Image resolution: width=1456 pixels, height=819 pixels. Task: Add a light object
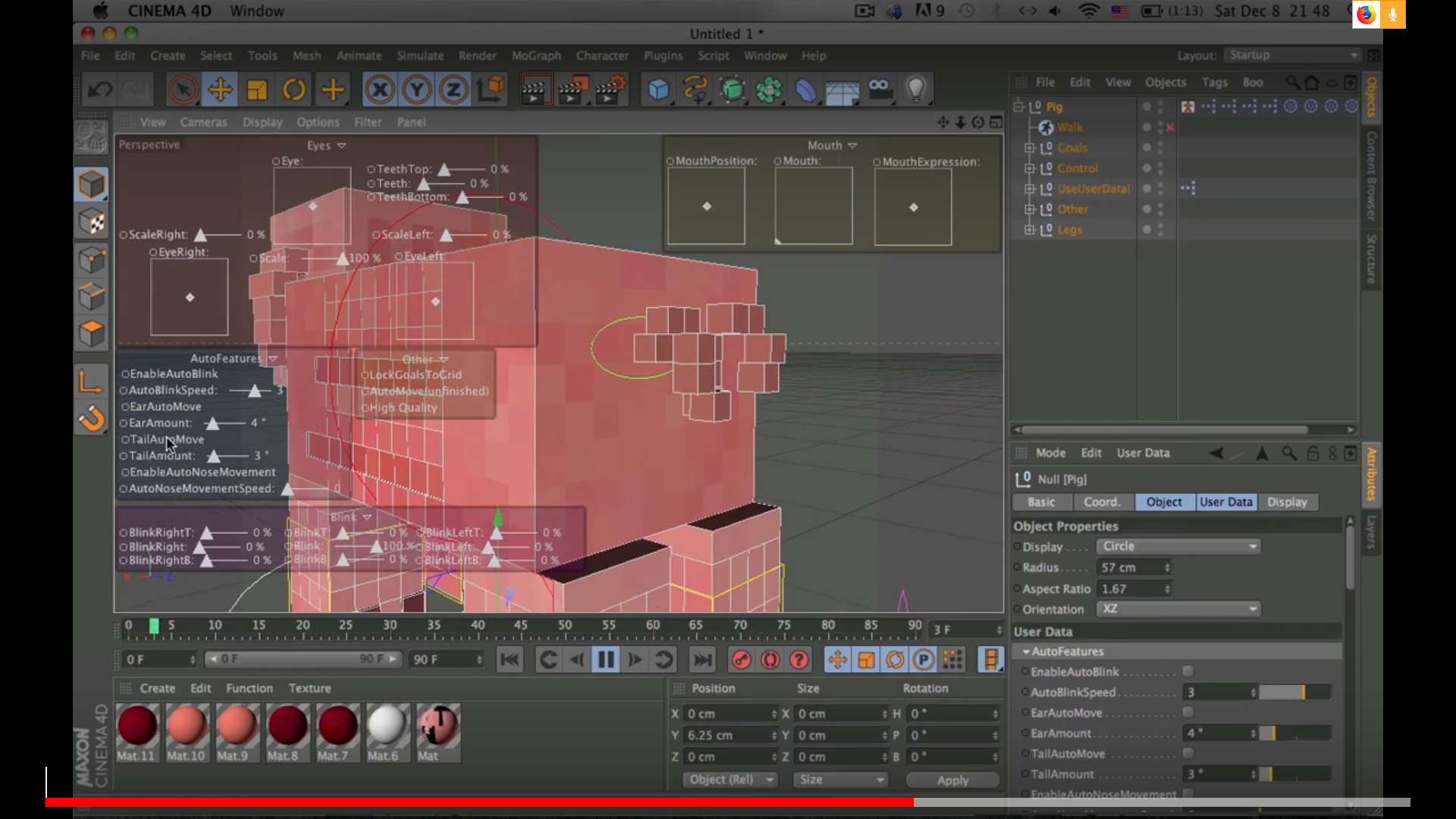click(x=916, y=89)
